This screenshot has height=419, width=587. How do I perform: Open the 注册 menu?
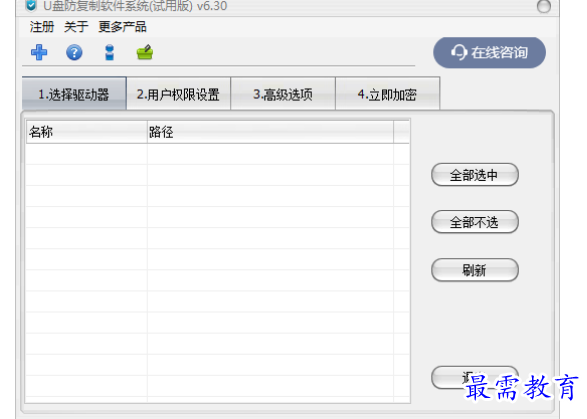click(x=42, y=27)
